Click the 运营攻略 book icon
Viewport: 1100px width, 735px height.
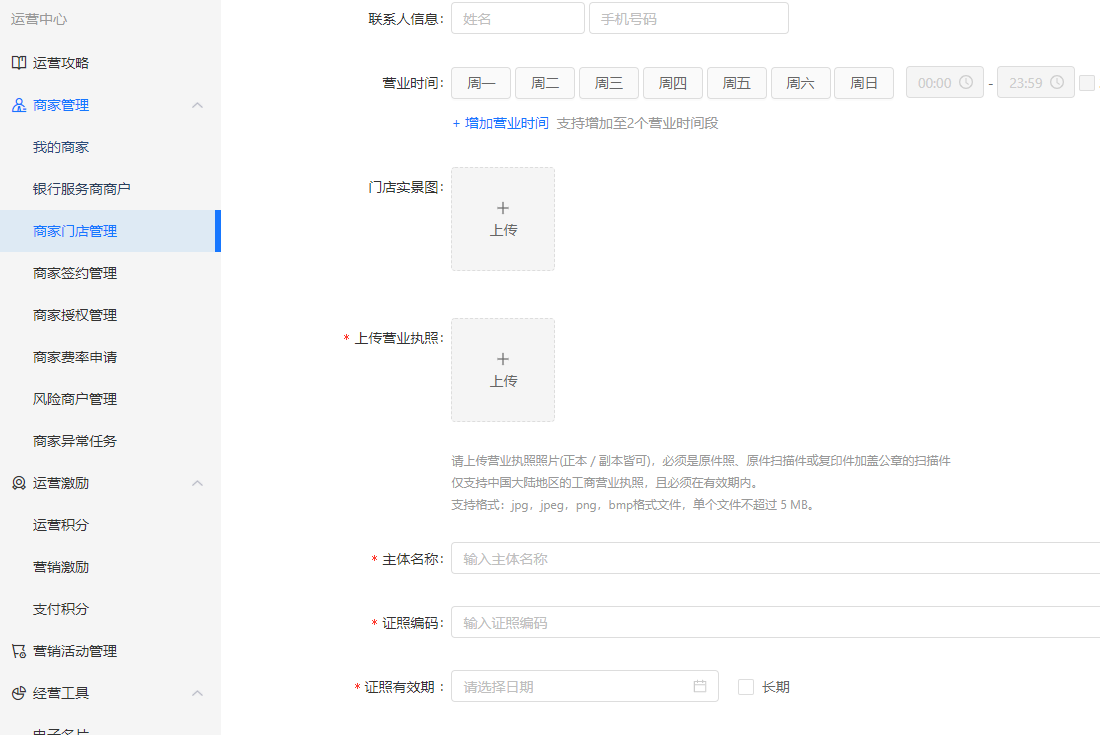point(19,63)
